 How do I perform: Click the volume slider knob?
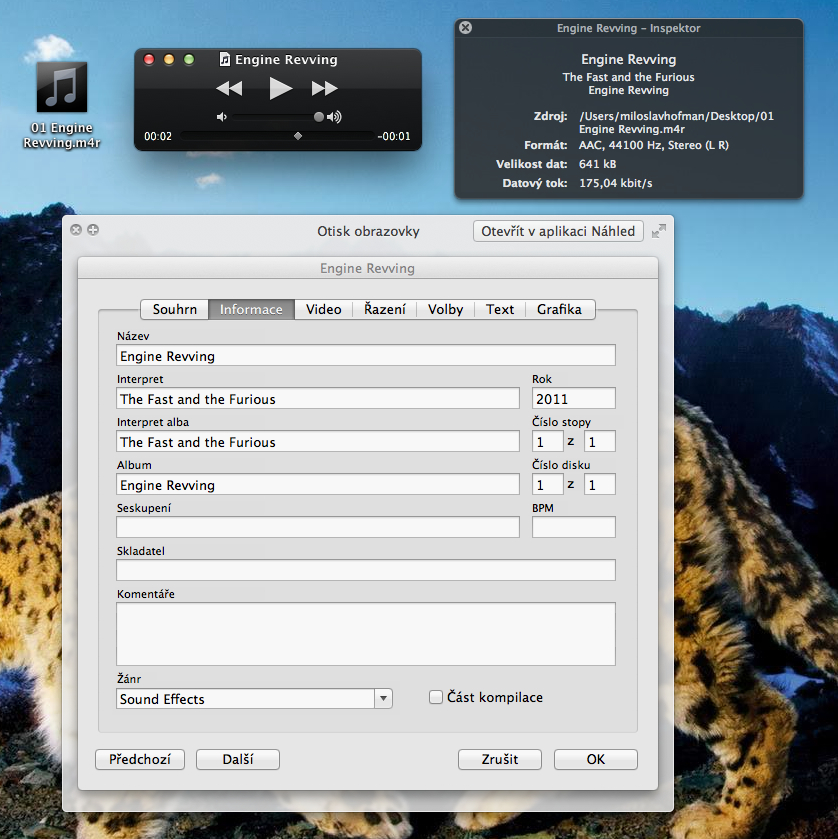pos(319,117)
